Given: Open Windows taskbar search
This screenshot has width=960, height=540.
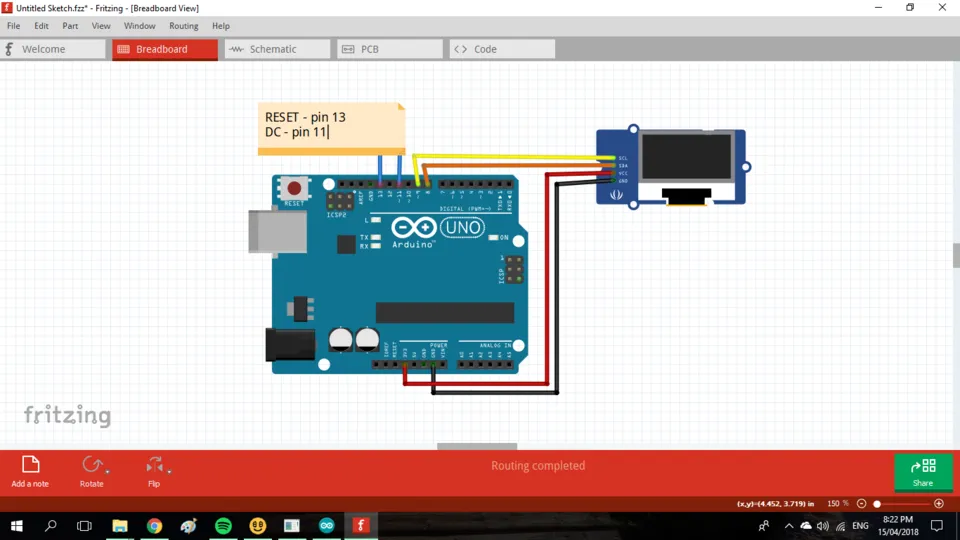Looking at the screenshot, I should coord(51,526).
